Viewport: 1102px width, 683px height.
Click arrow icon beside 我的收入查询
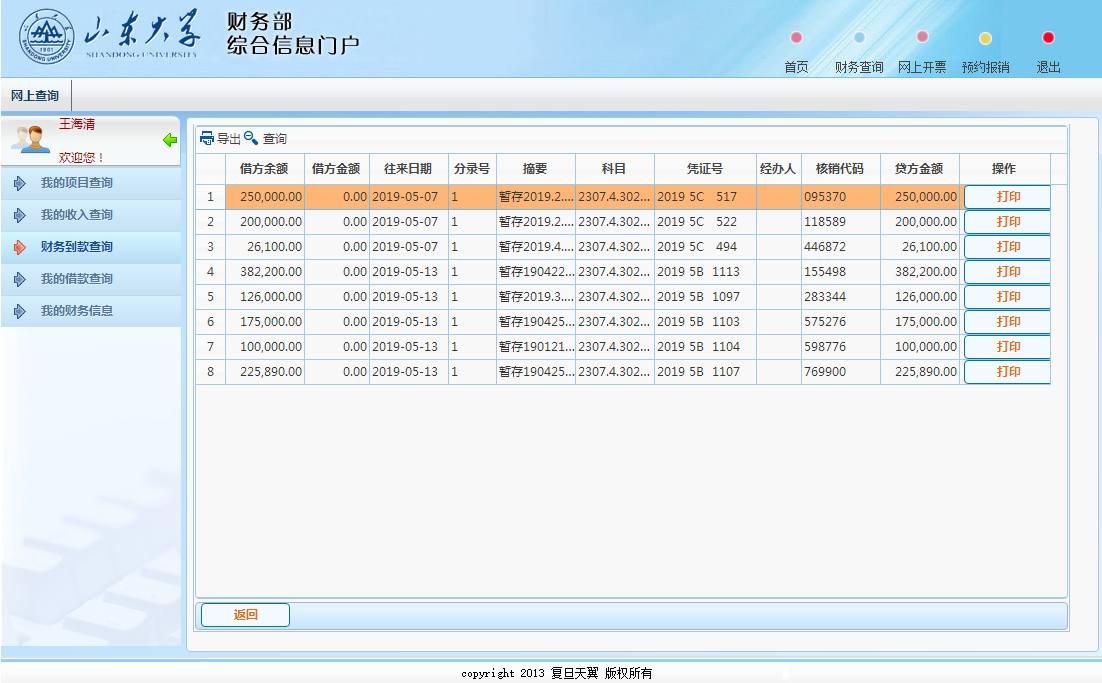20,215
